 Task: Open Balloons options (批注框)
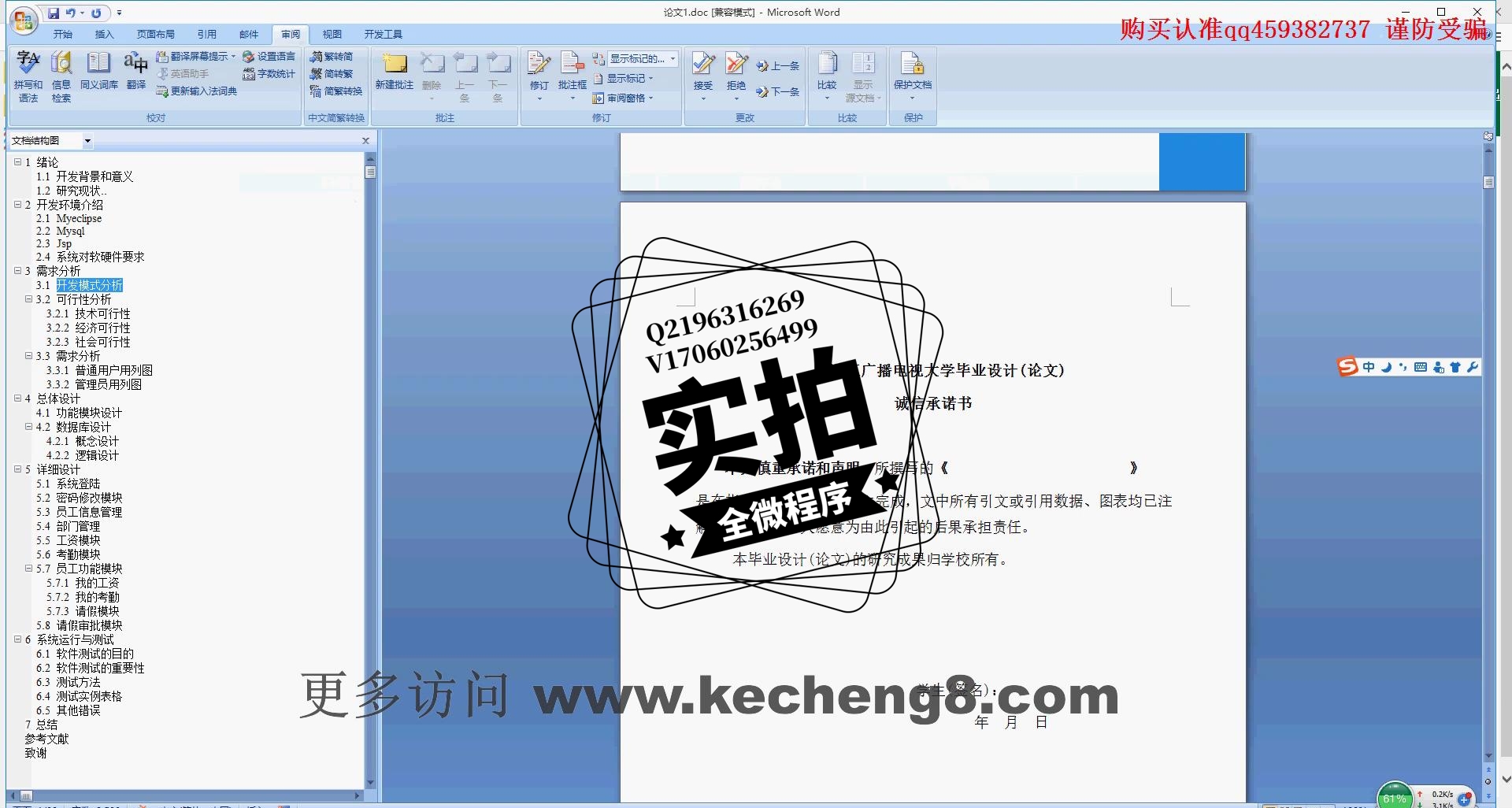coord(573,76)
